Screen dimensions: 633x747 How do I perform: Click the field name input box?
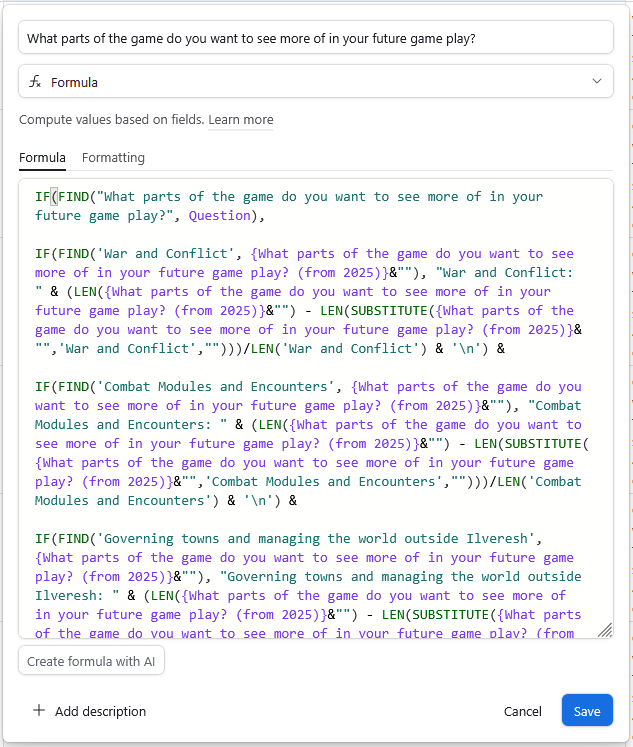[x=316, y=38]
